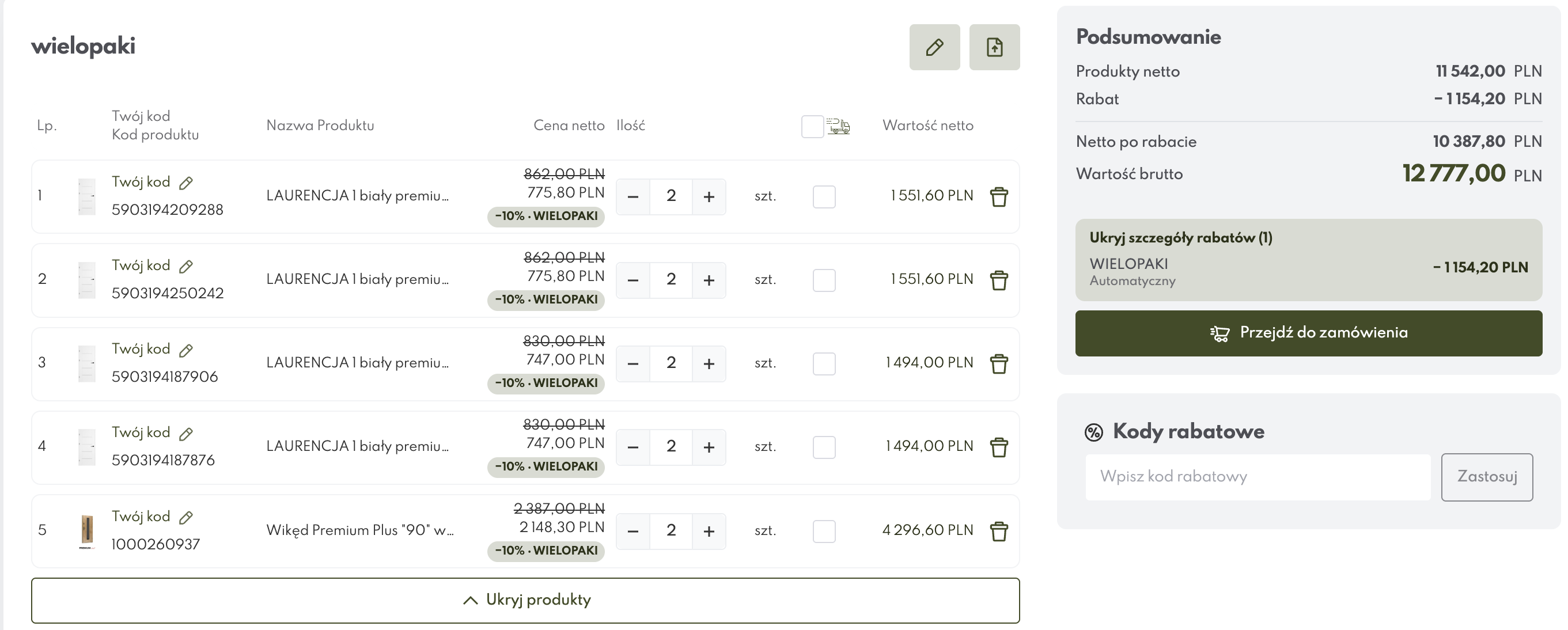Delete product 1000260937 with trash icon
This screenshot has height=630, width=1568.
point(998,531)
